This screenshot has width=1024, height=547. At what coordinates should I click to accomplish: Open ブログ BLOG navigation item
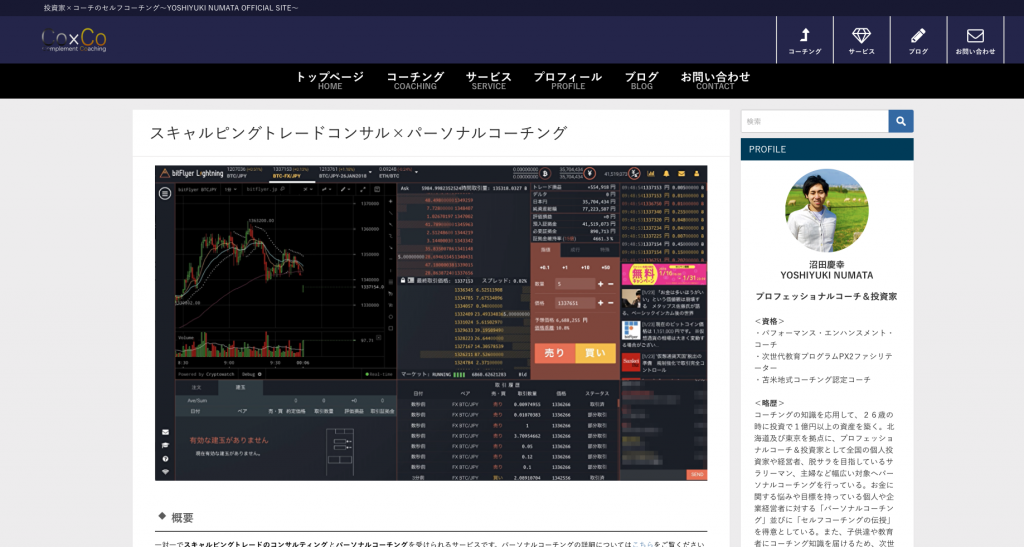coord(641,80)
